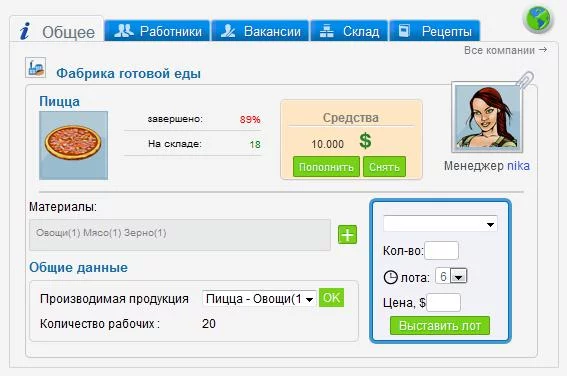Focus the Цена, $ price field
567x376 pixels.
tap(443, 303)
